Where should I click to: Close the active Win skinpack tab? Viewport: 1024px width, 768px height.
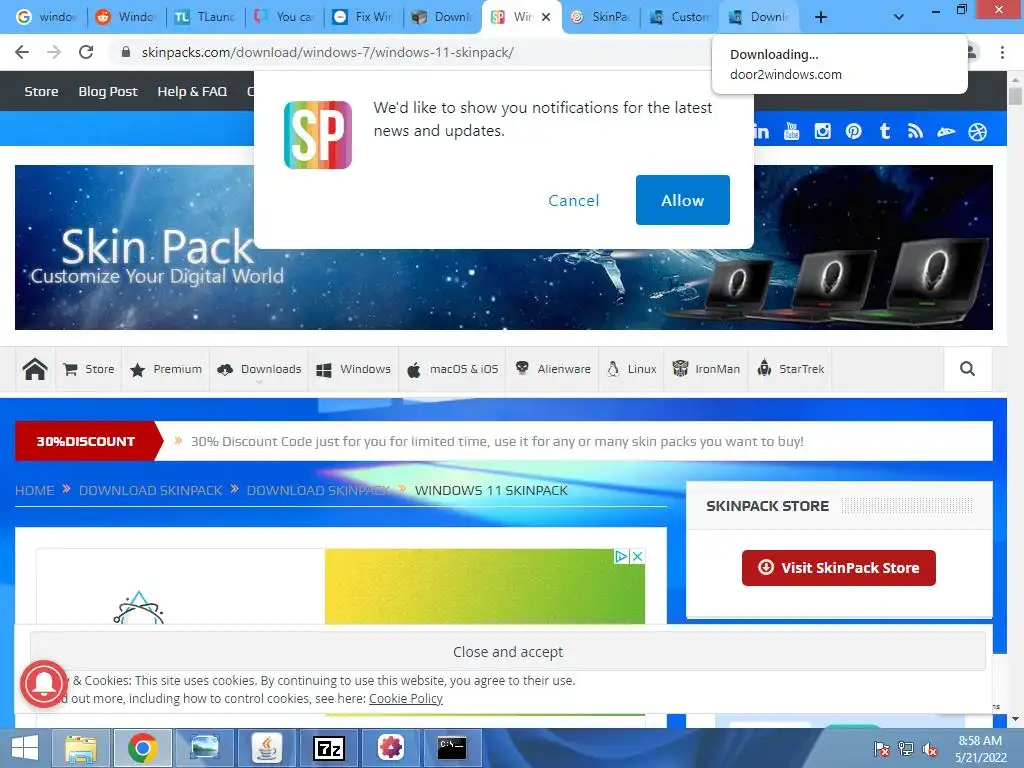(546, 17)
